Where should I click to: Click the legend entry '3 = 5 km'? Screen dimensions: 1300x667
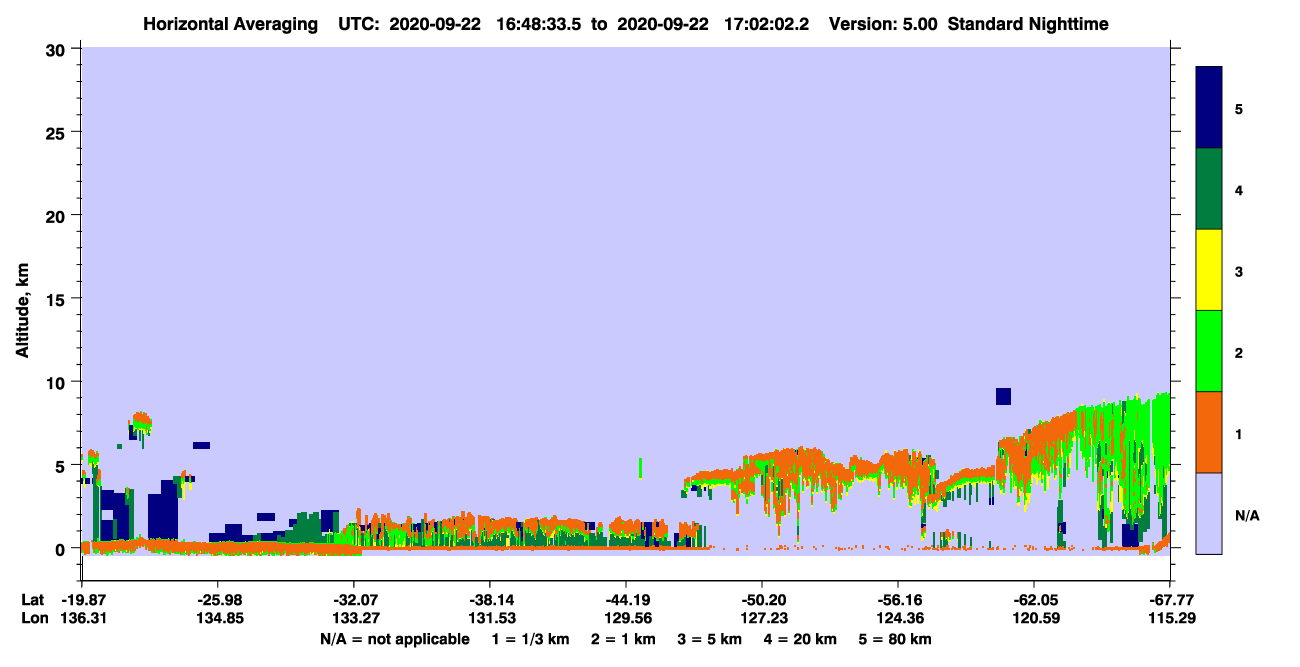pos(709,639)
